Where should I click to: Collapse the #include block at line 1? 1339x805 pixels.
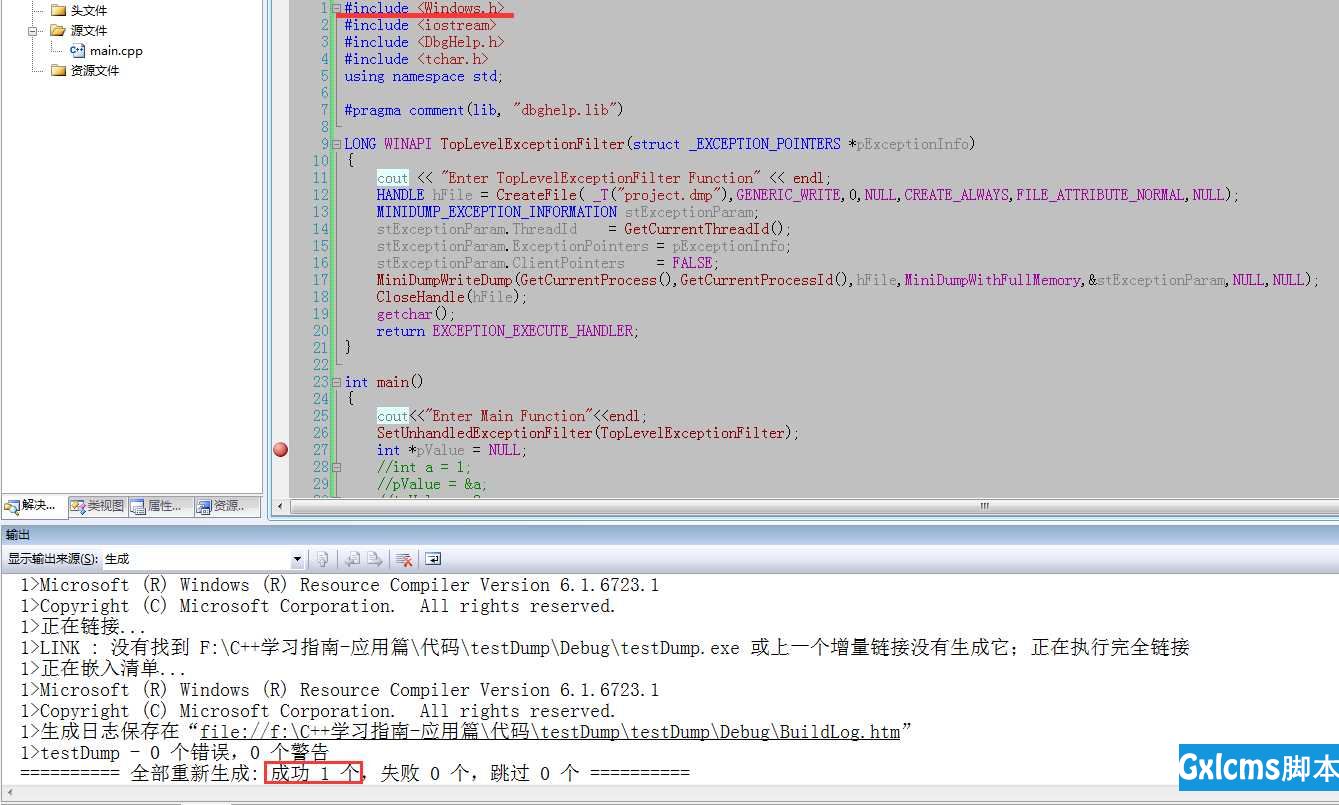(x=337, y=8)
